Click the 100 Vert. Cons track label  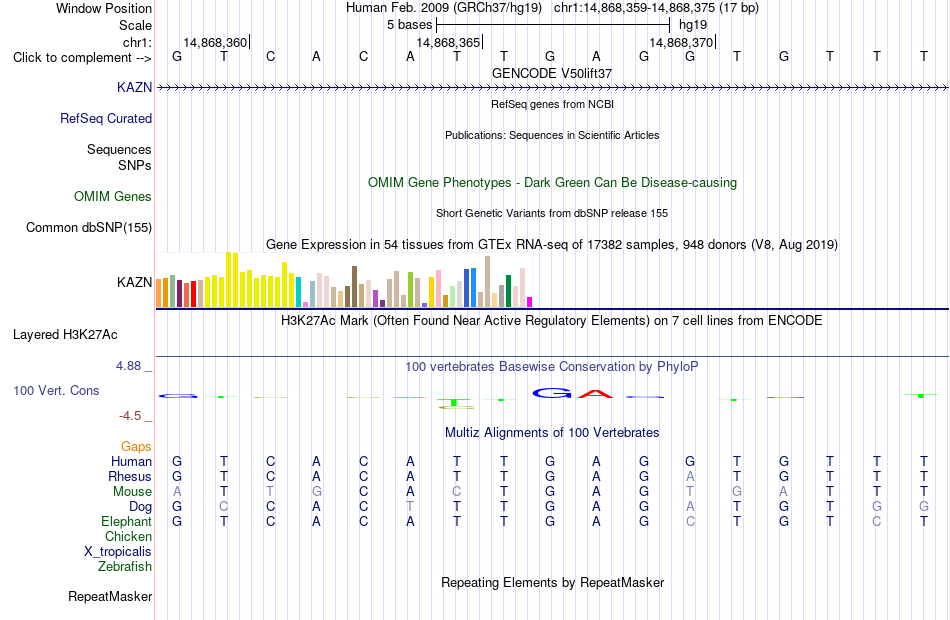tap(56, 390)
